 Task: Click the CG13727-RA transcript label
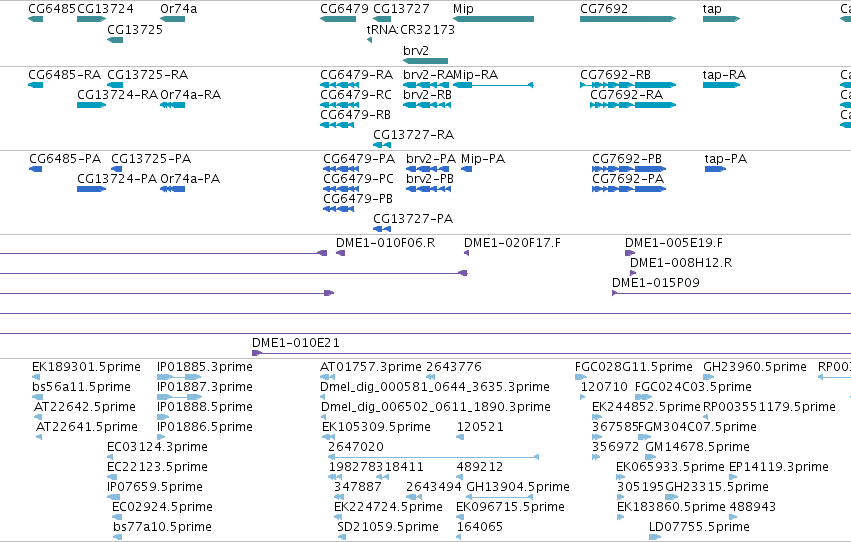[414, 135]
